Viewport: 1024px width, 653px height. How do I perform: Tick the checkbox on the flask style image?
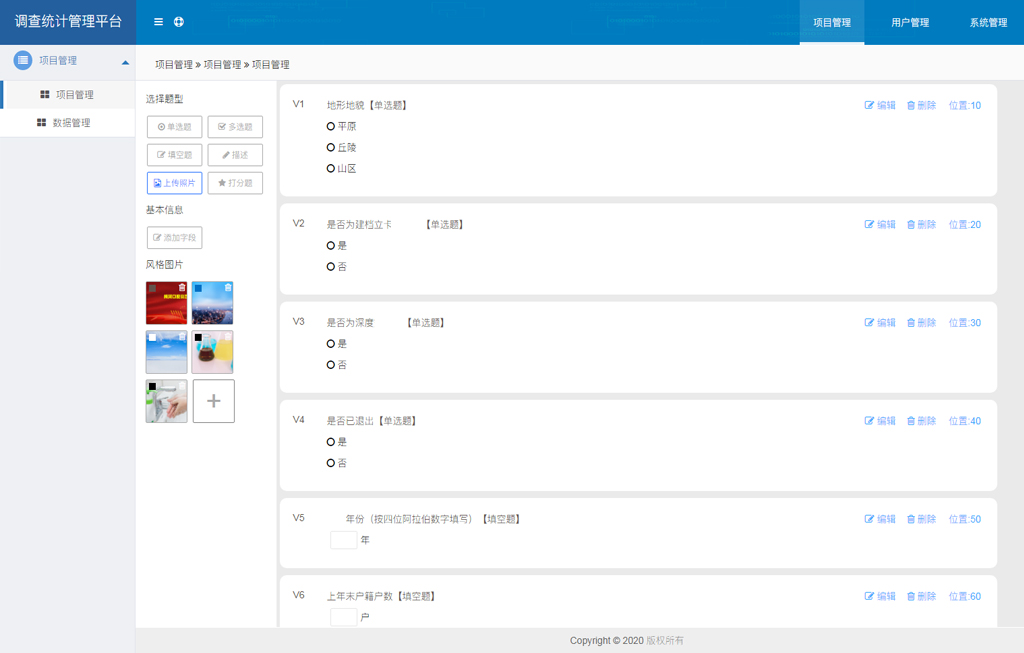click(x=198, y=338)
